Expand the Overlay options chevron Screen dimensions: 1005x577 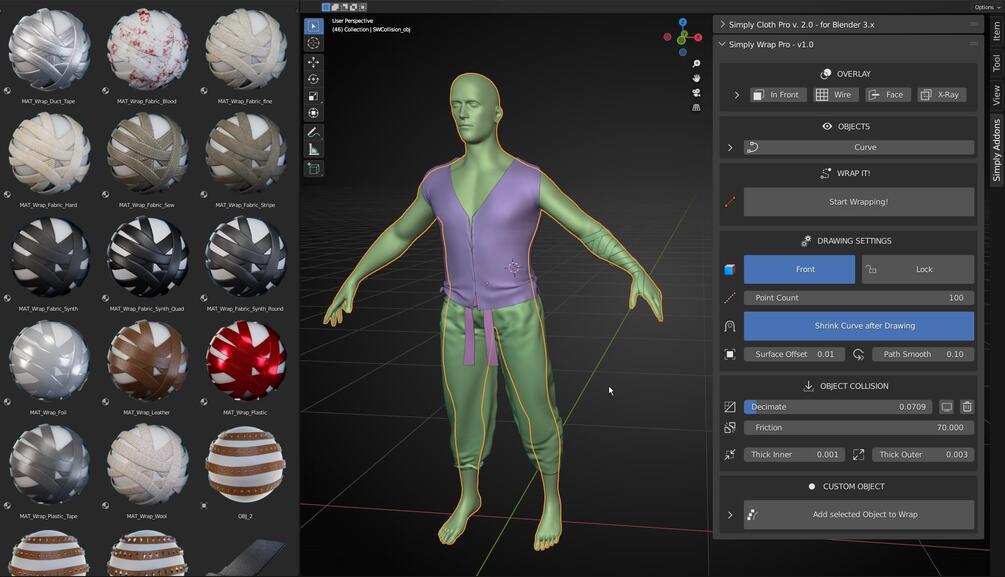[736, 95]
